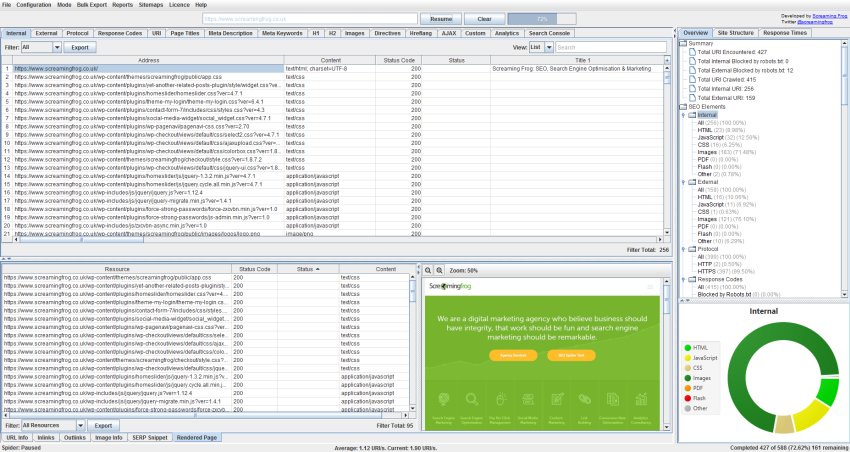Open the Configuration menu

[x=34, y=5]
